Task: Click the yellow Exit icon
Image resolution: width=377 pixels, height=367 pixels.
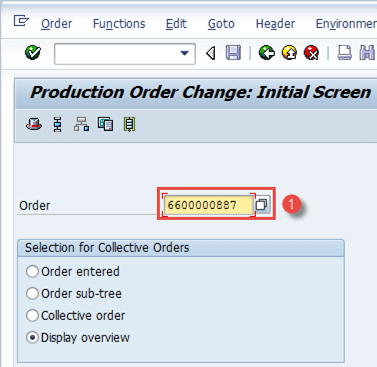Action: [x=289, y=53]
